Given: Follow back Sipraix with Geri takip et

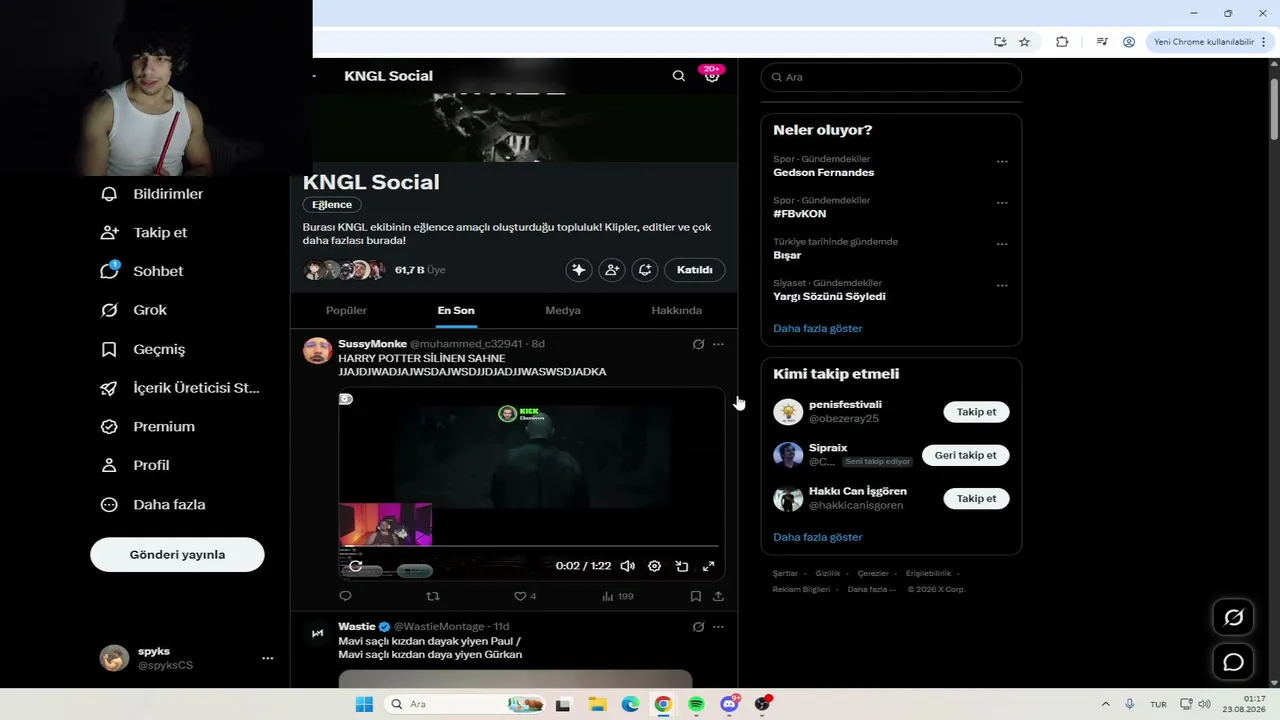Looking at the screenshot, I should [x=965, y=455].
